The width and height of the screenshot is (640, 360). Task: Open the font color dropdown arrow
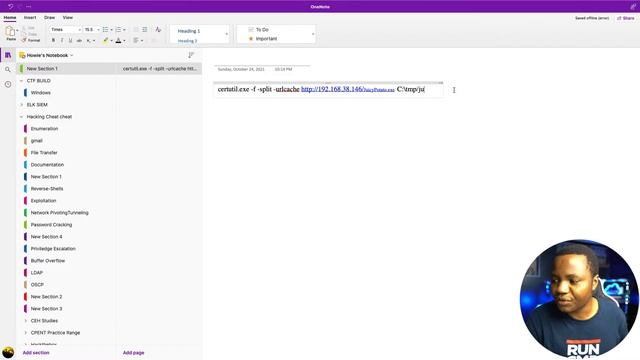coord(124,40)
